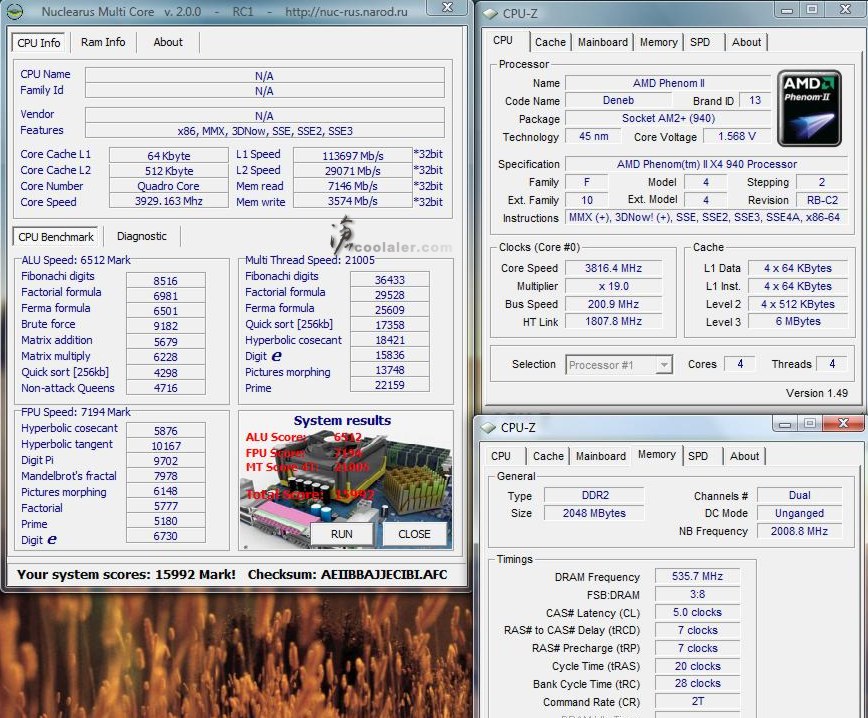Click the Features field listing x86, MMX

point(265,131)
